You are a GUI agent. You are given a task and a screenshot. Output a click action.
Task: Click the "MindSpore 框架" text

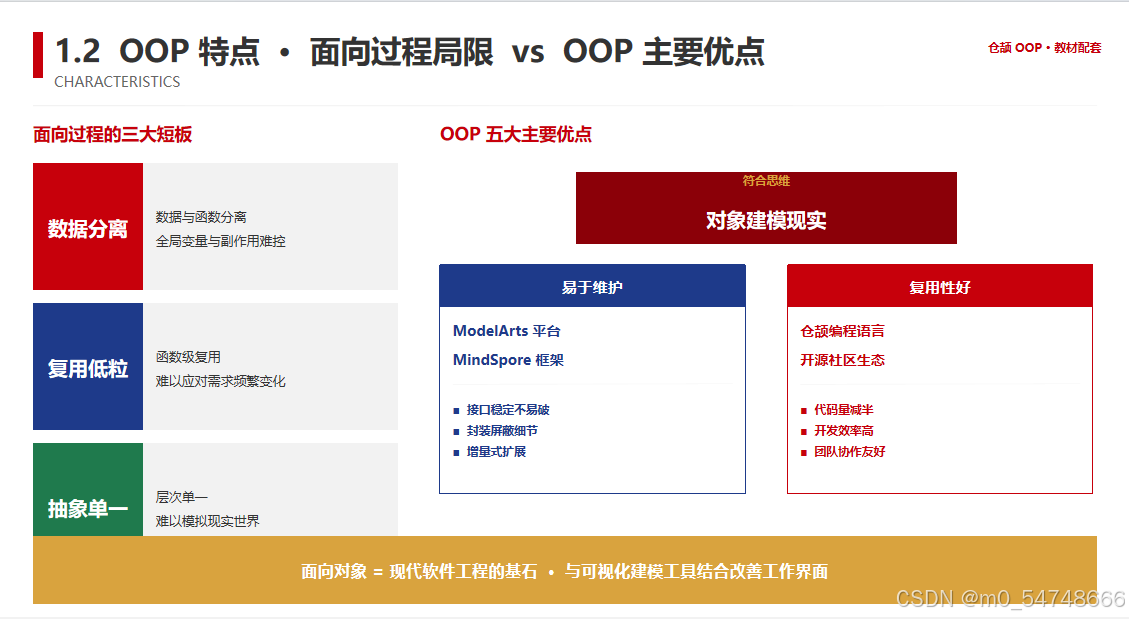pyautogui.click(x=508, y=360)
